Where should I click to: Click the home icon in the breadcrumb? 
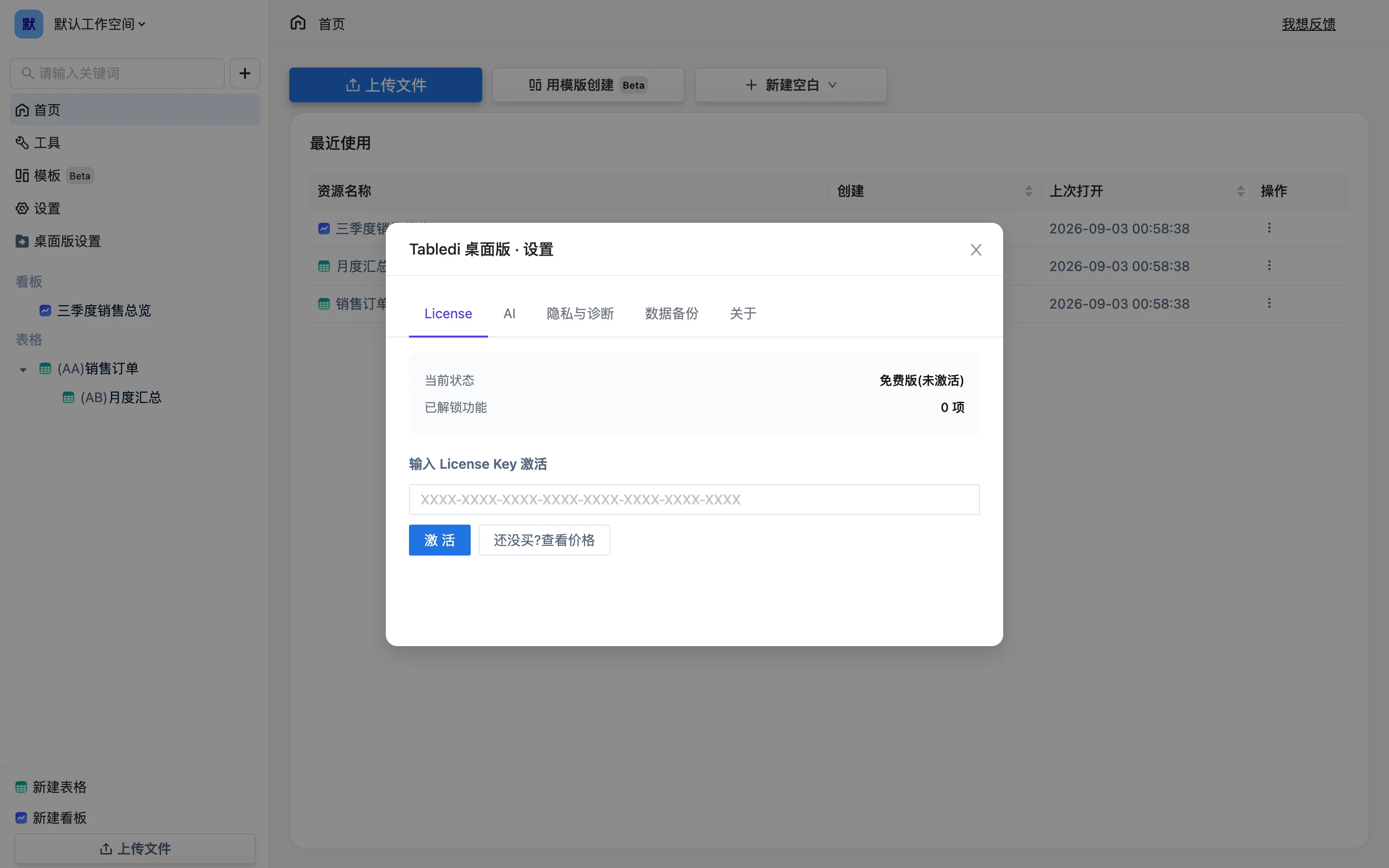(x=298, y=23)
